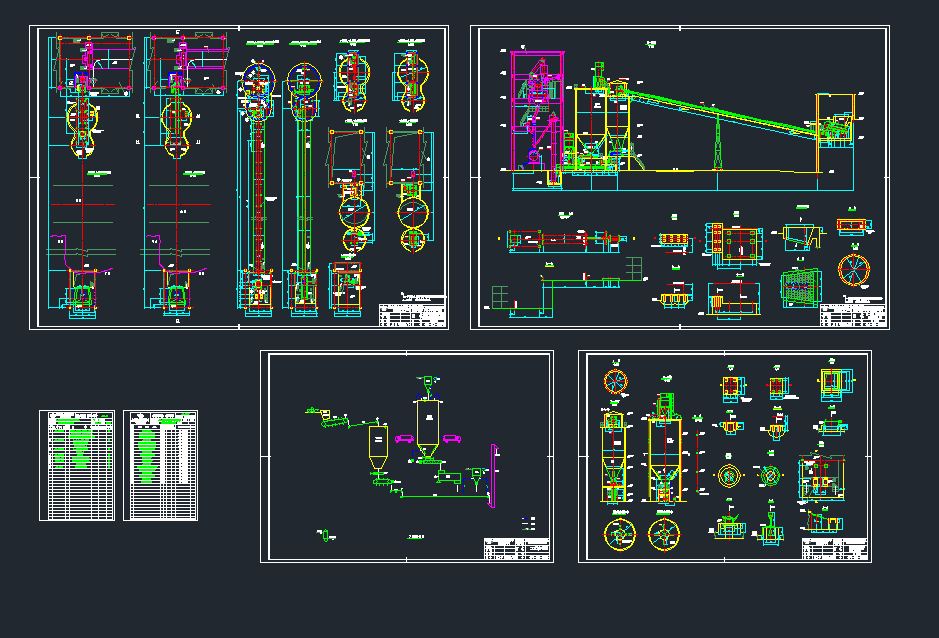Click the tall central silo in the flow diagram
This screenshot has width=939, height=638.
pyautogui.click(x=427, y=423)
